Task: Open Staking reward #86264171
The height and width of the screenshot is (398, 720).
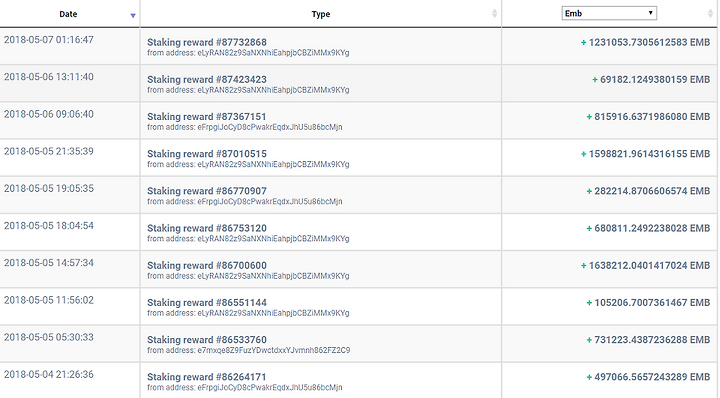Action: pyautogui.click(x=207, y=377)
